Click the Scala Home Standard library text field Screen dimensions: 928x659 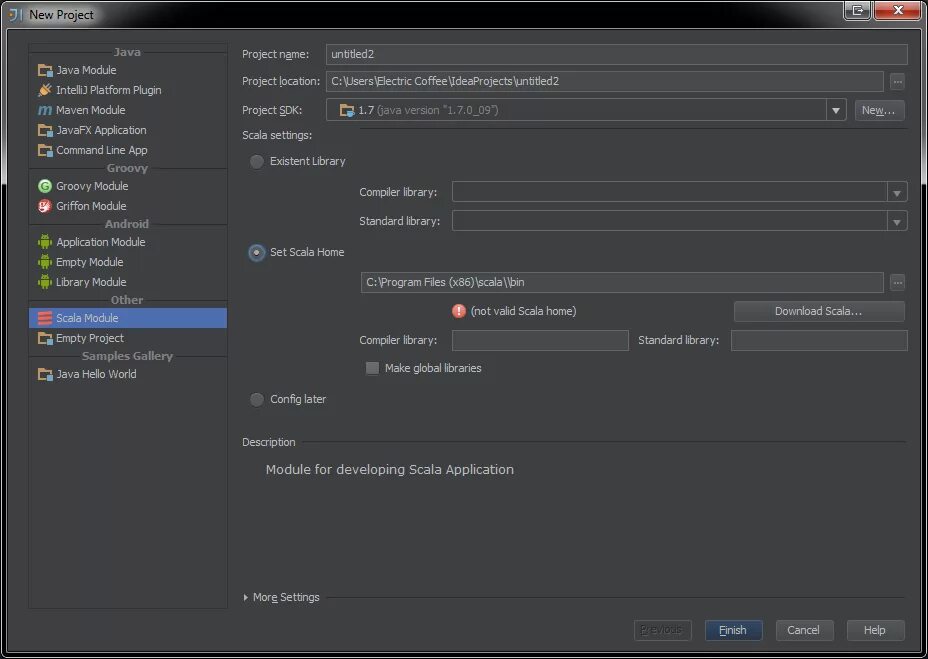(819, 340)
